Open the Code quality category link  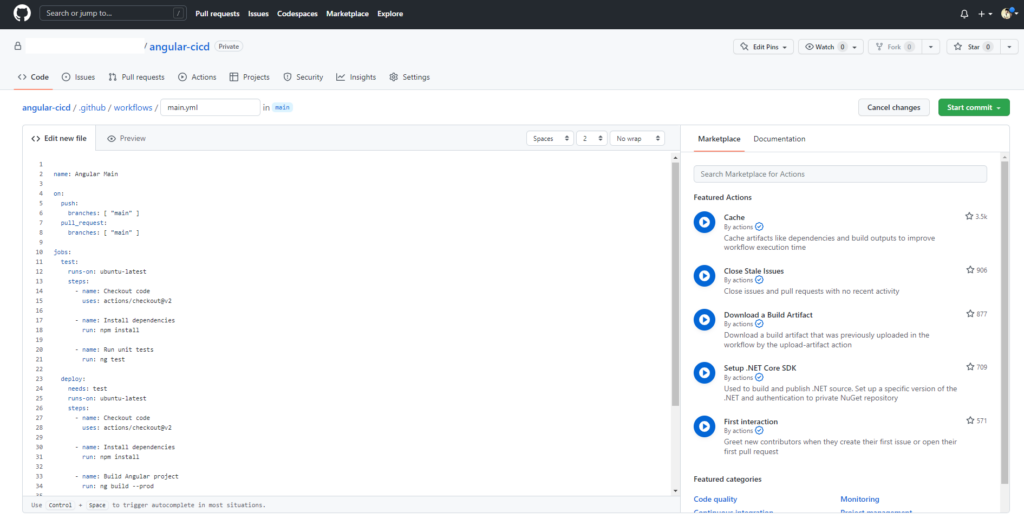715,499
